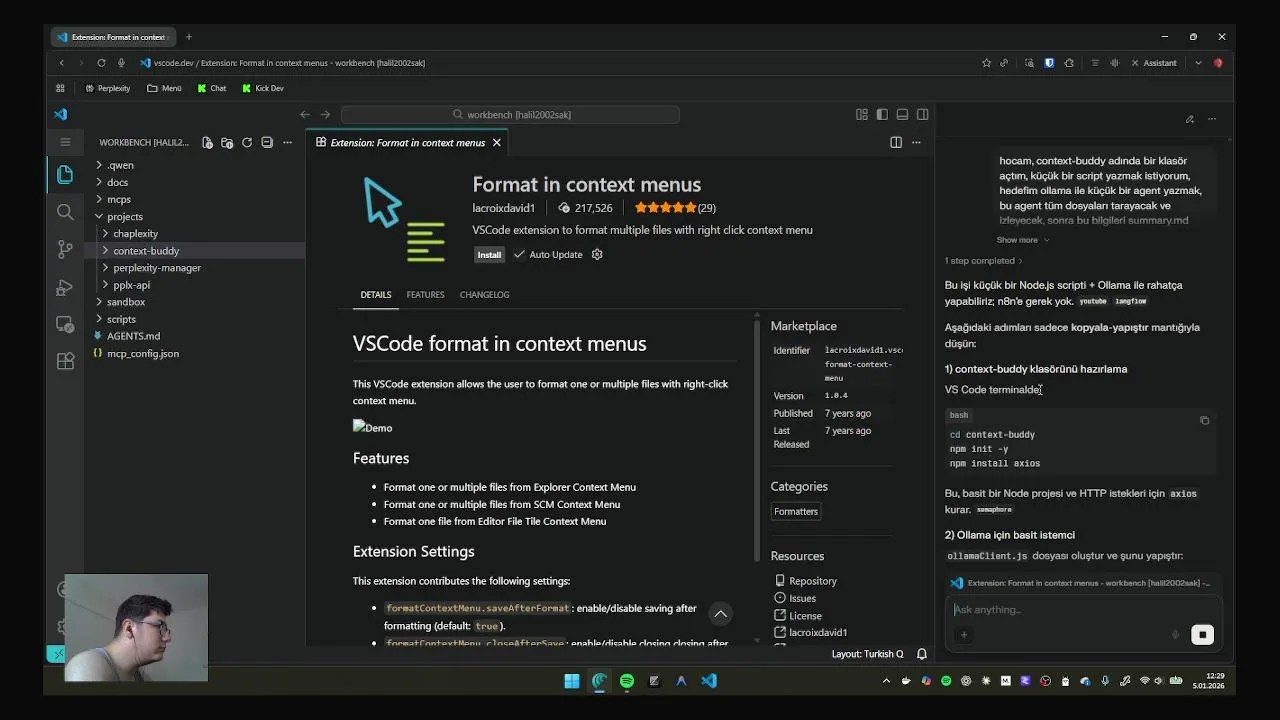Image resolution: width=1280 pixels, height=720 pixels.
Task: Go back with editor navigation arrow
Action: point(305,114)
